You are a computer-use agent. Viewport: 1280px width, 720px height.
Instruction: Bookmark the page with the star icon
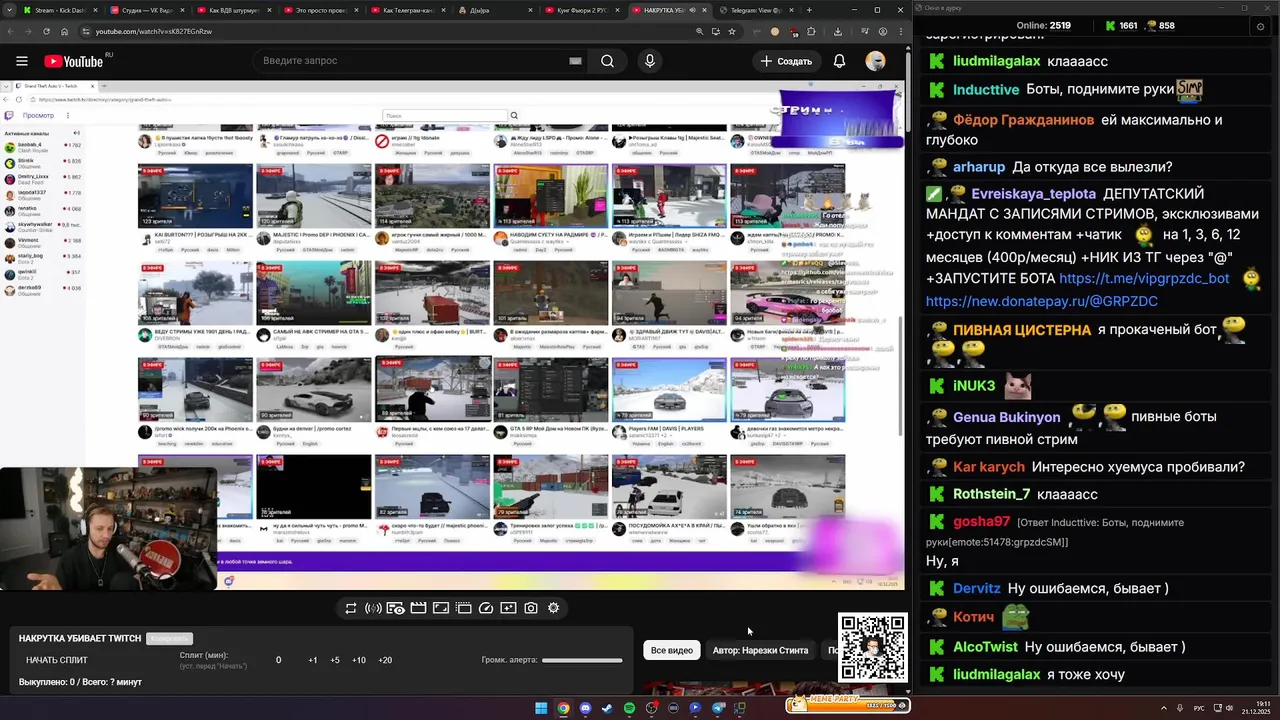(x=732, y=31)
